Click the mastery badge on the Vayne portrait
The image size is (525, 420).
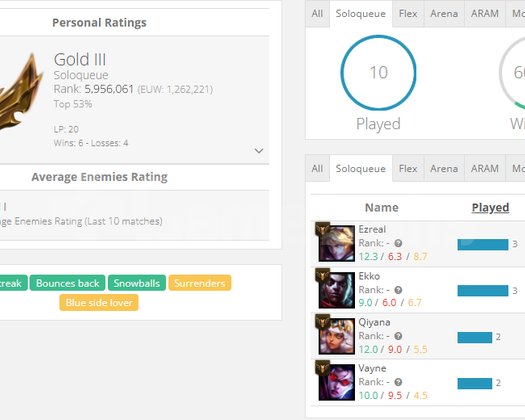tap(322, 368)
